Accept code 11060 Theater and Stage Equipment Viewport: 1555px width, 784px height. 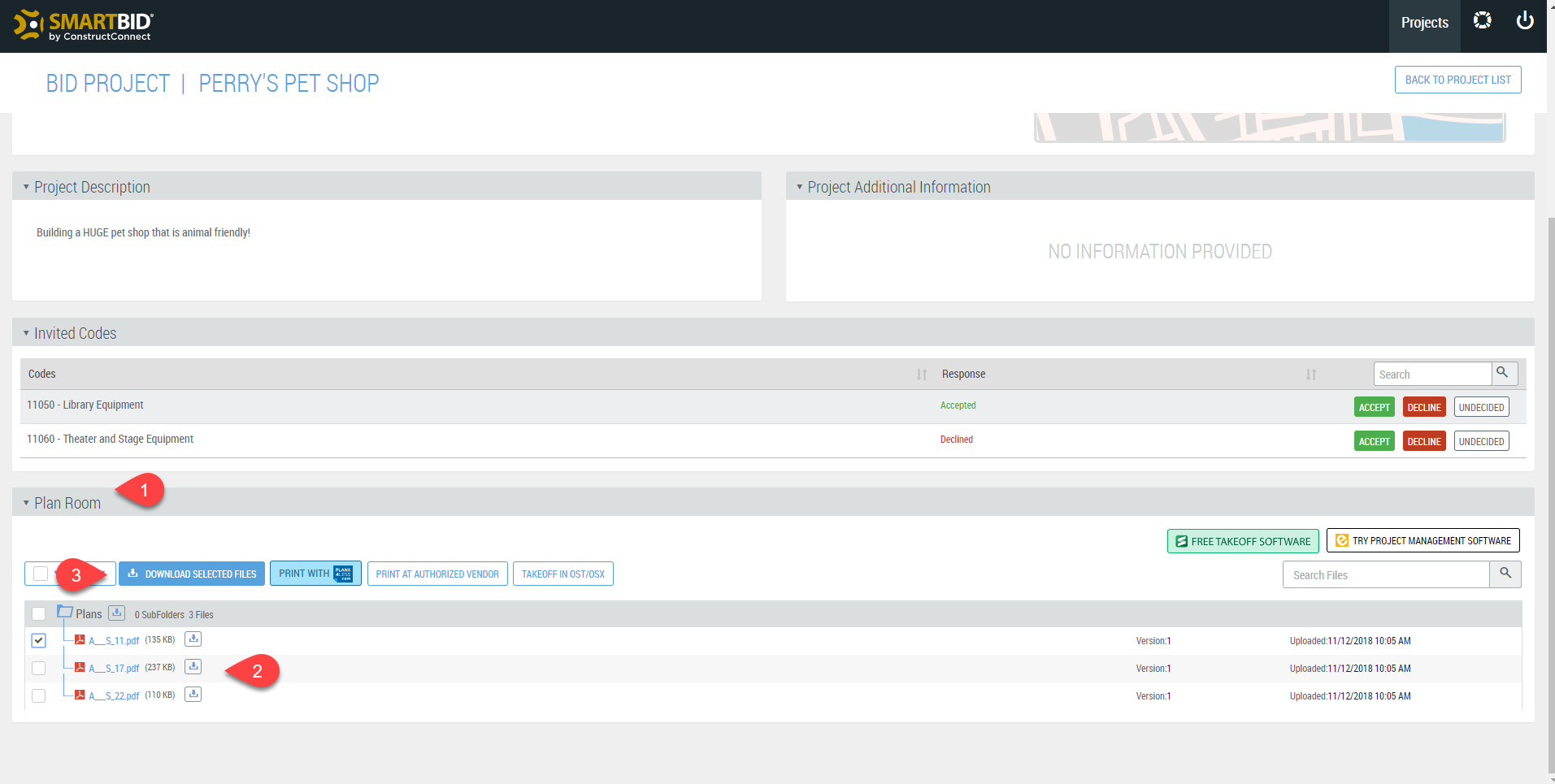[x=1374, y=441]
